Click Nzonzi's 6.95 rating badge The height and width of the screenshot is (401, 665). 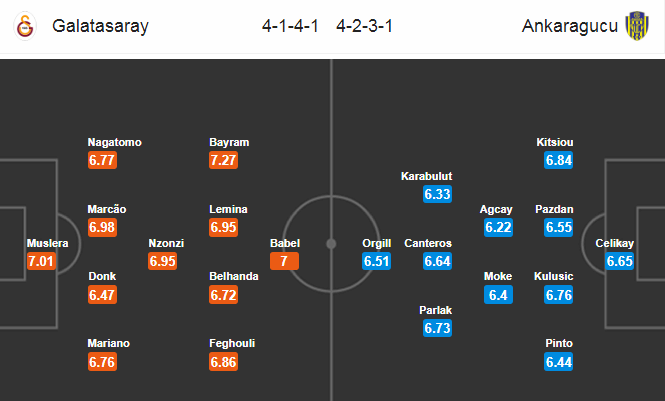click(163, 261)
